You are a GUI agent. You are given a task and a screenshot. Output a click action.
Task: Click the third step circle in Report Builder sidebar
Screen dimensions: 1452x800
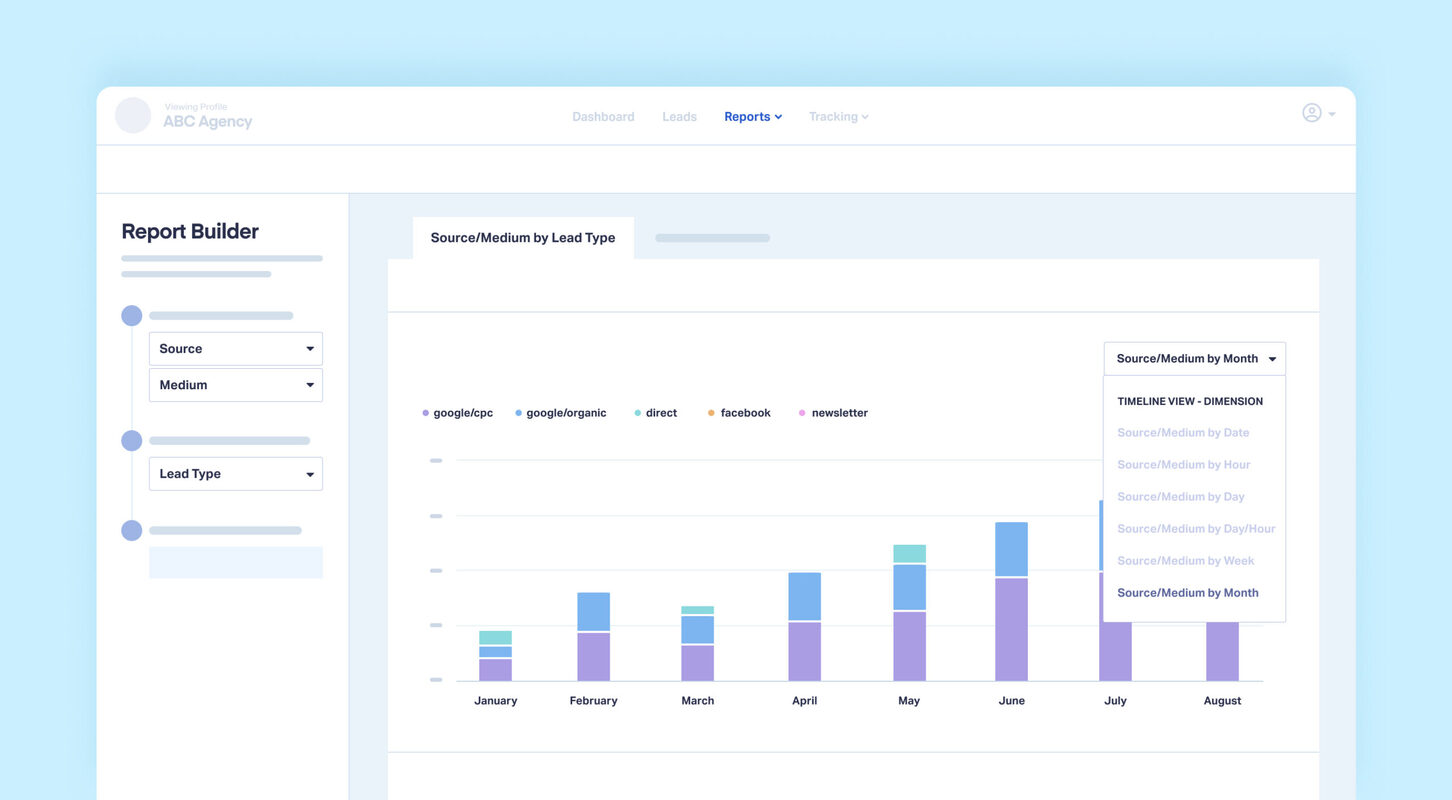[x=131, y=530]
